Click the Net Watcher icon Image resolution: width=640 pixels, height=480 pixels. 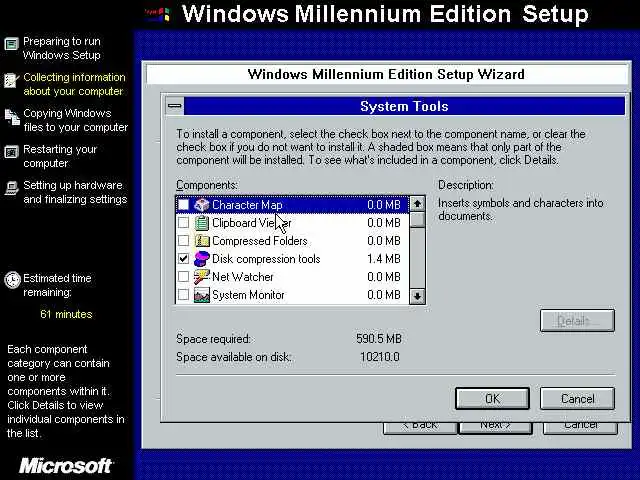201,277
